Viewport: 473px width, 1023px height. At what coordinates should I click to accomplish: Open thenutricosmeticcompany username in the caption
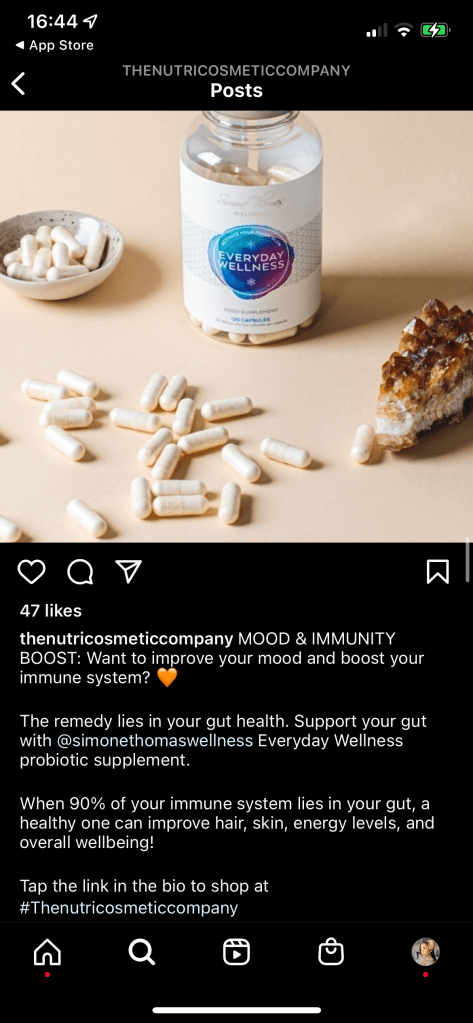[x=126, y=637]
